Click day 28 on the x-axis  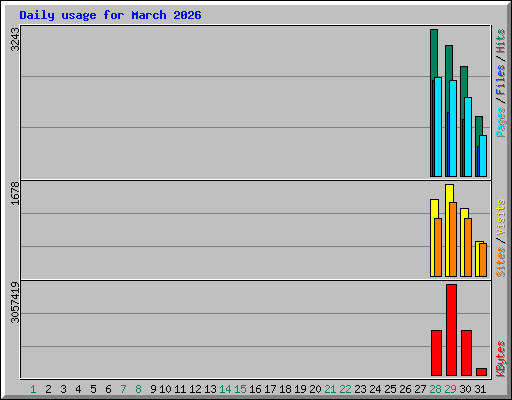click(x=435, y=389)
